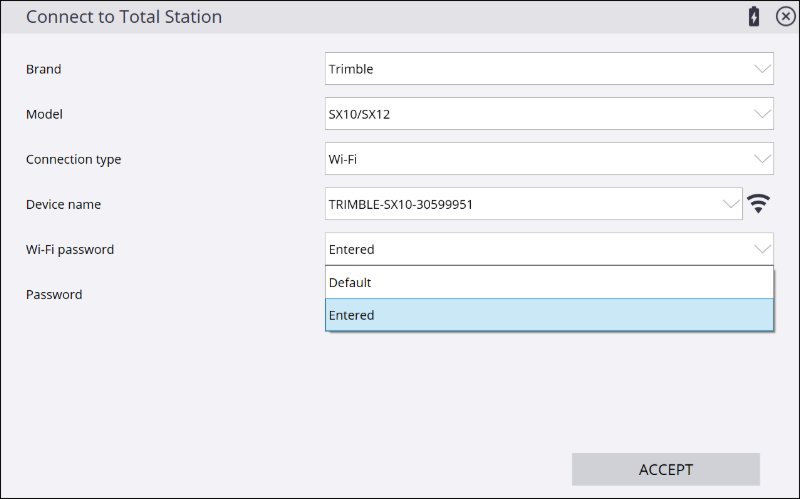
Task: Select Default from the password options
Action: (549, 282)
